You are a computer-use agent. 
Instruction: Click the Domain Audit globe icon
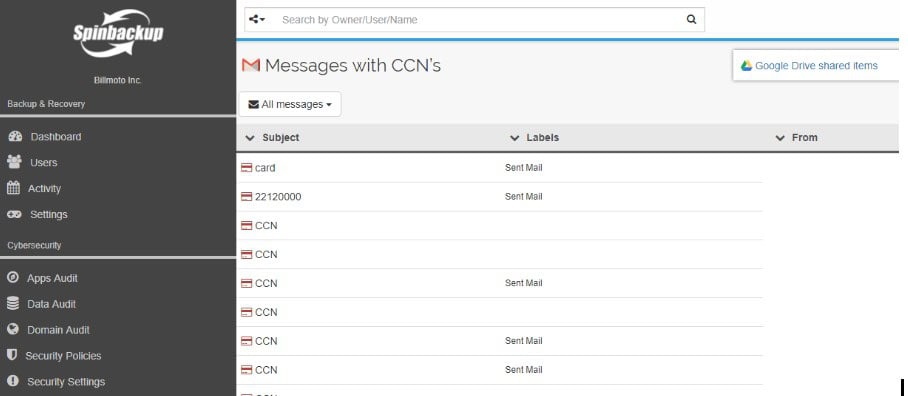[x=13, y=329]
